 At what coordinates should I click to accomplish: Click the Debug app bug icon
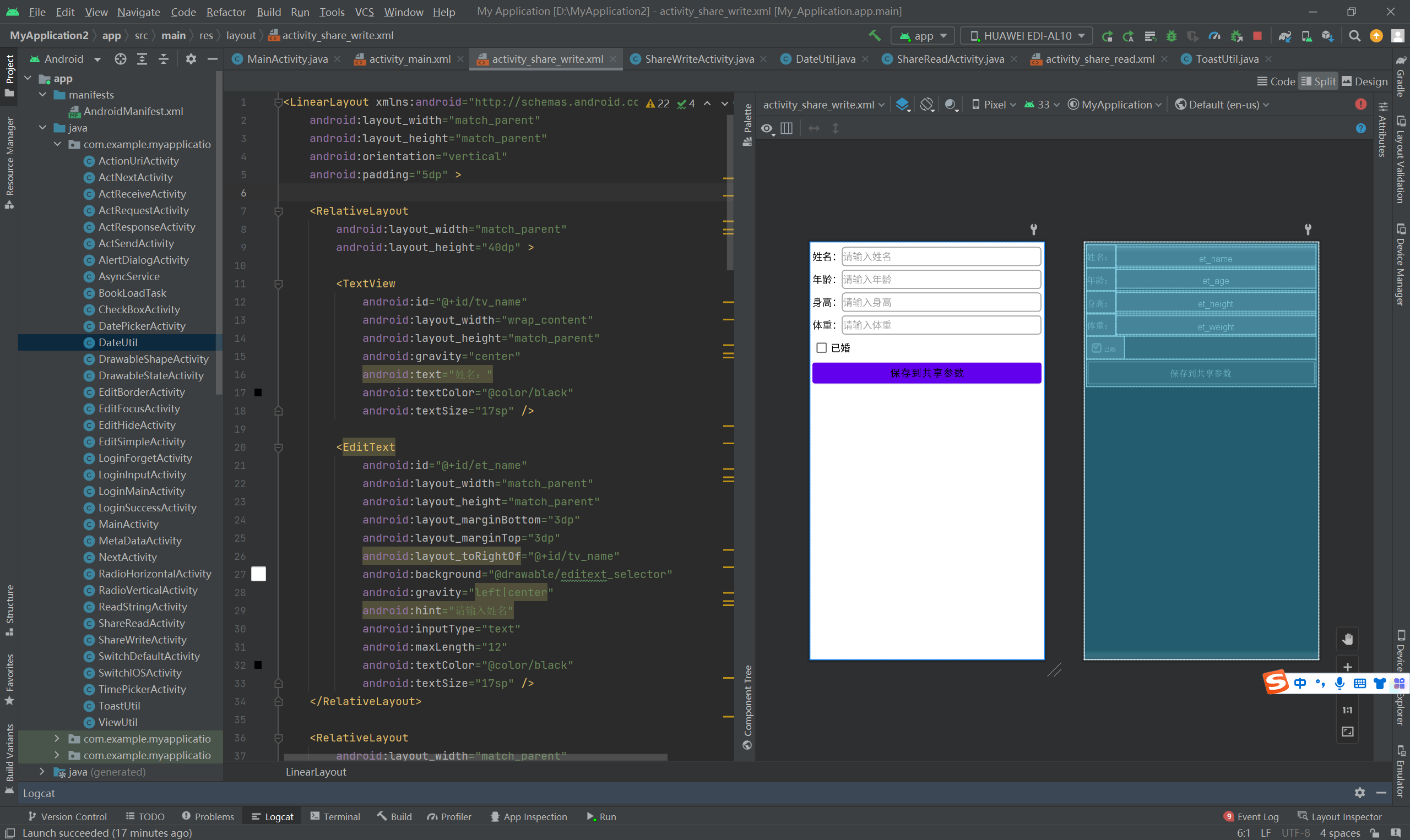1171,36
